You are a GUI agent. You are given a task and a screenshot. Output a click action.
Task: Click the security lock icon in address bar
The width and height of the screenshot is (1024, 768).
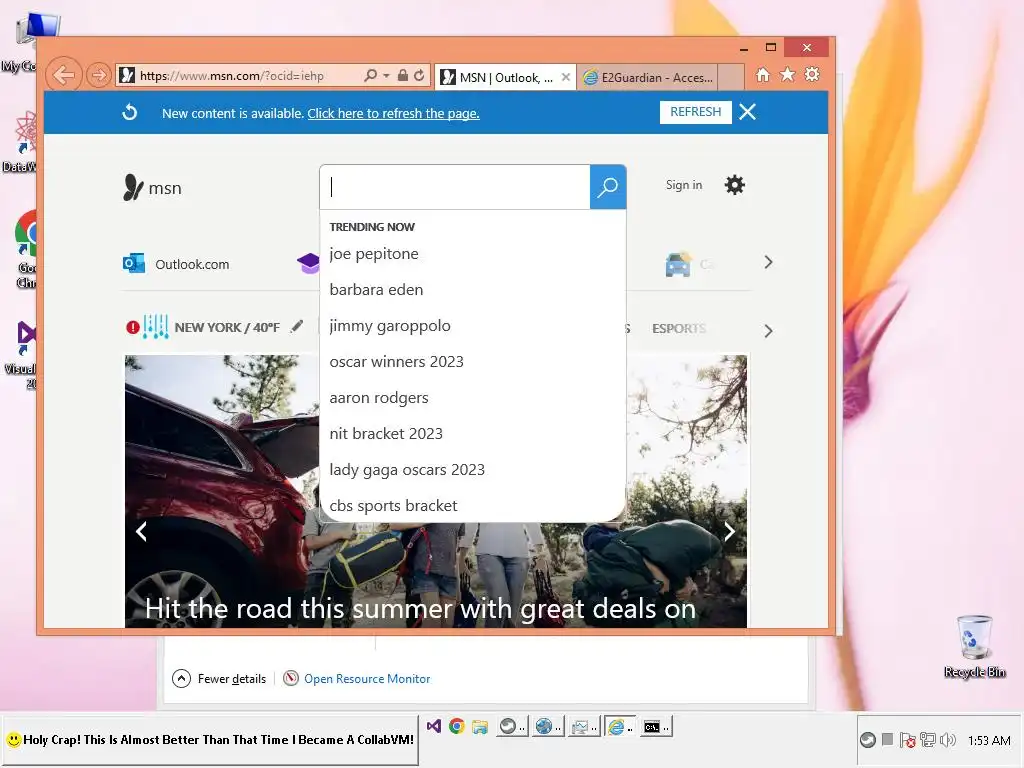pyautogui.click(x=403, y=75)
